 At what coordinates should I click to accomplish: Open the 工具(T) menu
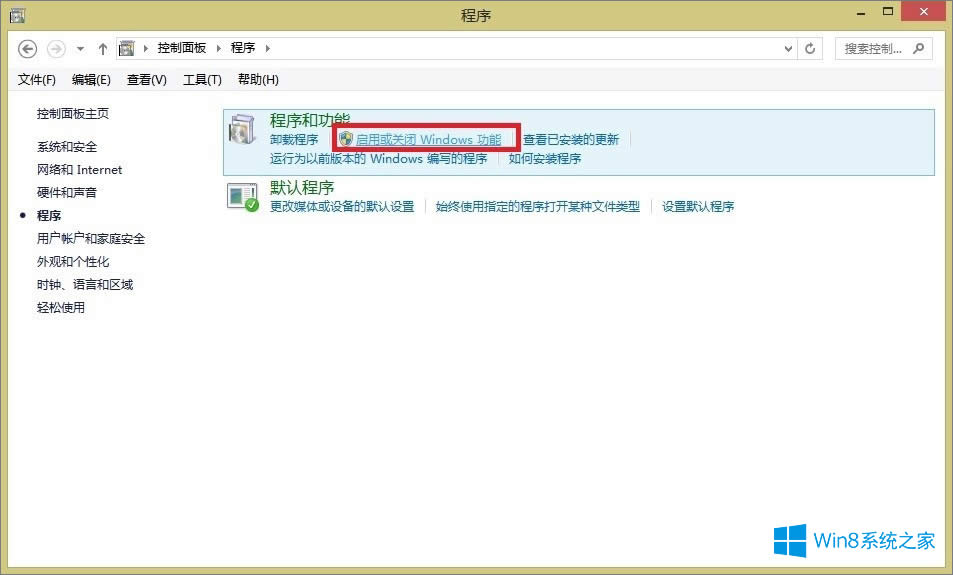[x=202, y=80]
